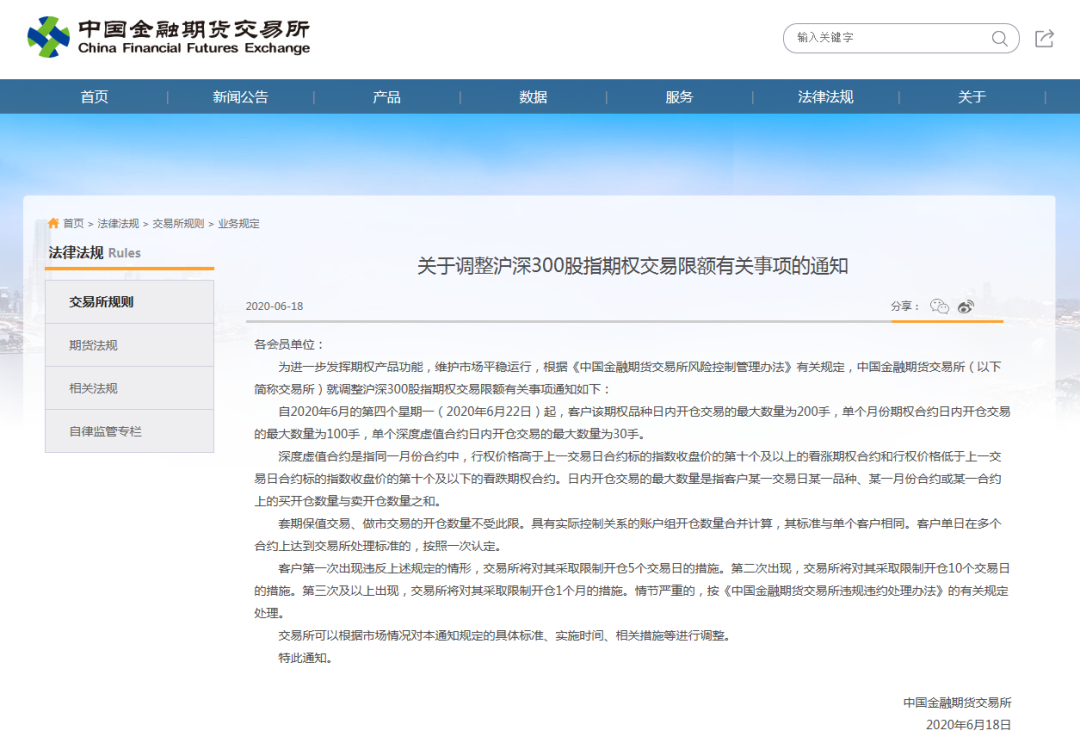Open the 关于 navigation menu
Screen dimensions: 1080x743
click(972, 97)
